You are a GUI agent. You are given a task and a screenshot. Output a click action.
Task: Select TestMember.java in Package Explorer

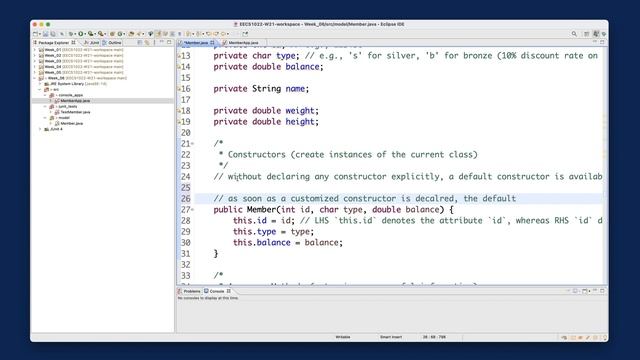pos(75,112)
